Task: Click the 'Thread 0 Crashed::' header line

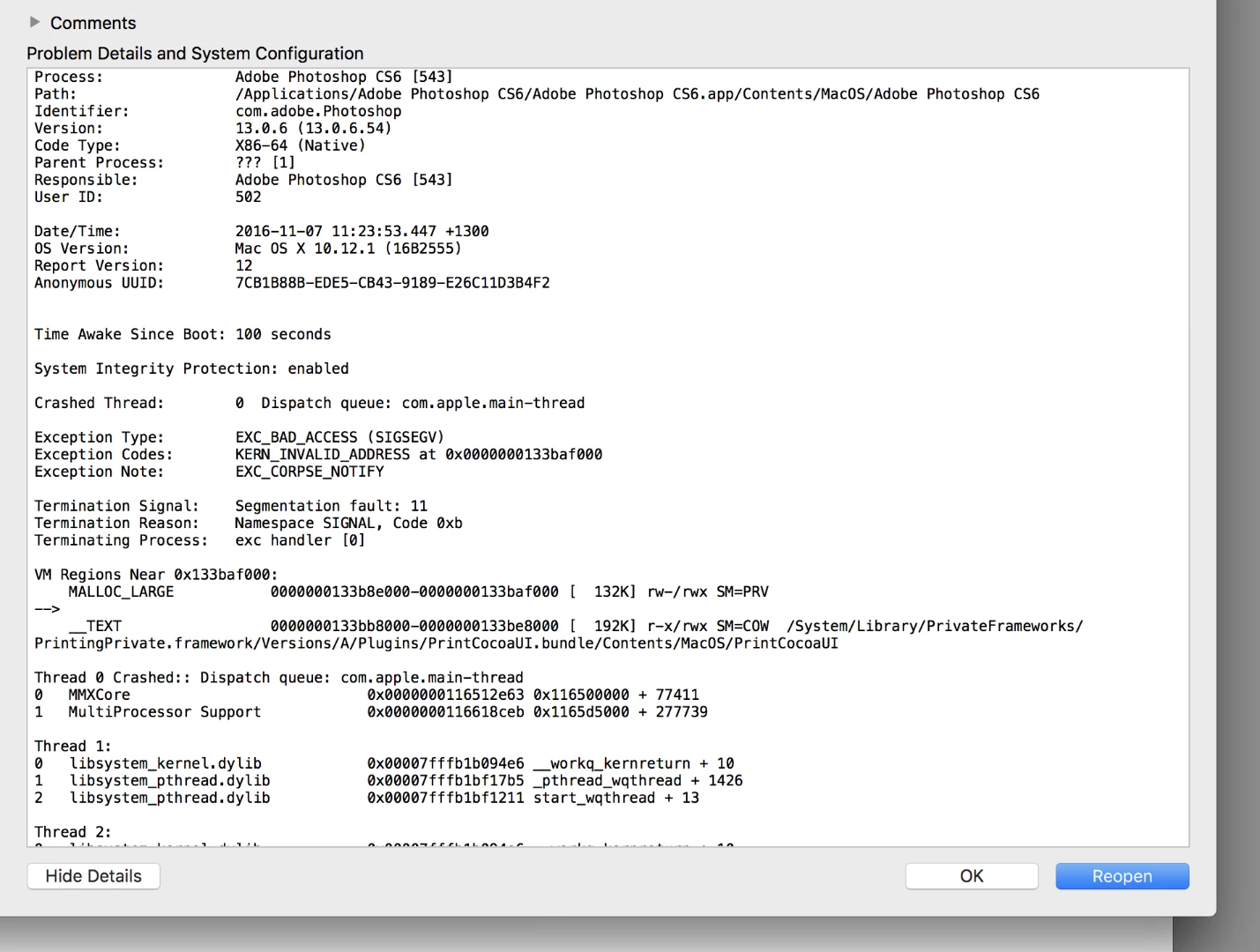Action: [279, 679]
